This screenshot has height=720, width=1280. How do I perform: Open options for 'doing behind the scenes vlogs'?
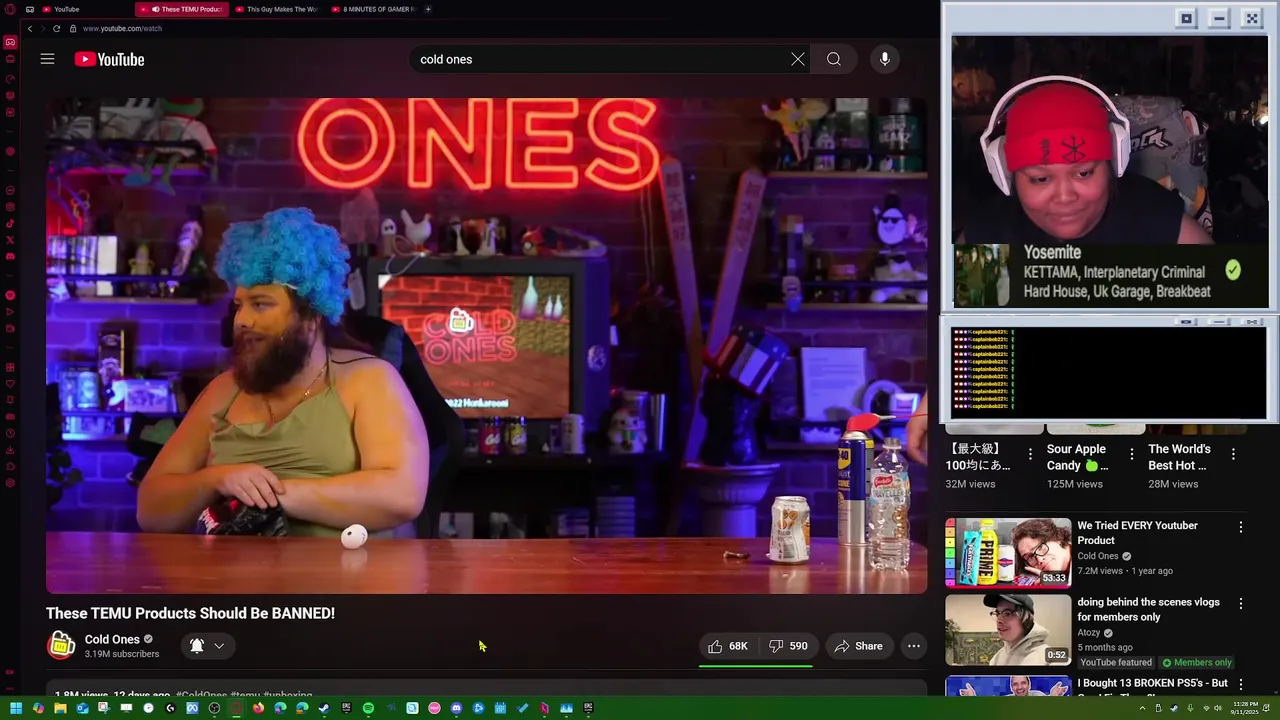(x=1241, y=604)
